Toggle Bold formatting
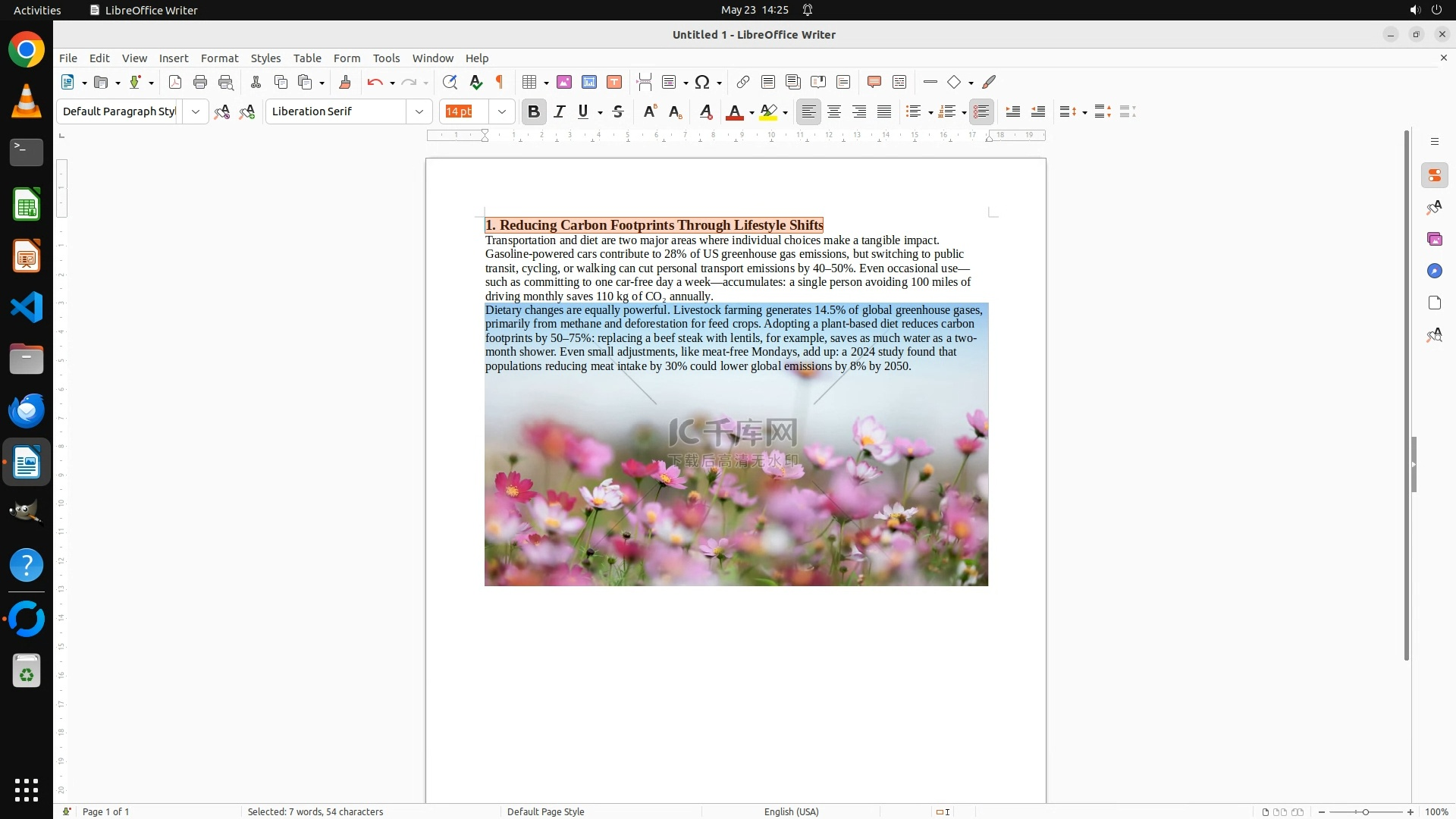Screen dimensions: 1456x819 click(534, 111)
